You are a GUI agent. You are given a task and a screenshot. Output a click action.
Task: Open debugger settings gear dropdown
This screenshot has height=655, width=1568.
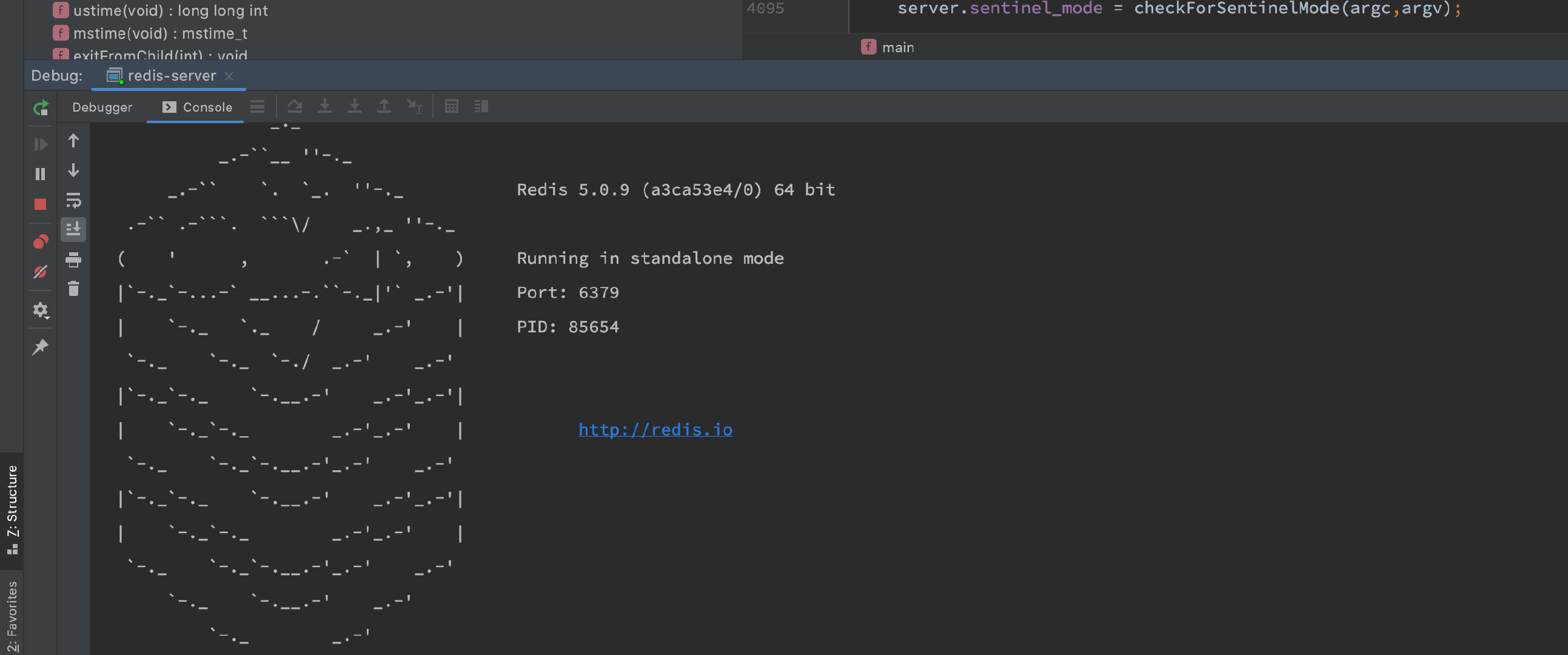pyautogui.click(x=40, y=310)
